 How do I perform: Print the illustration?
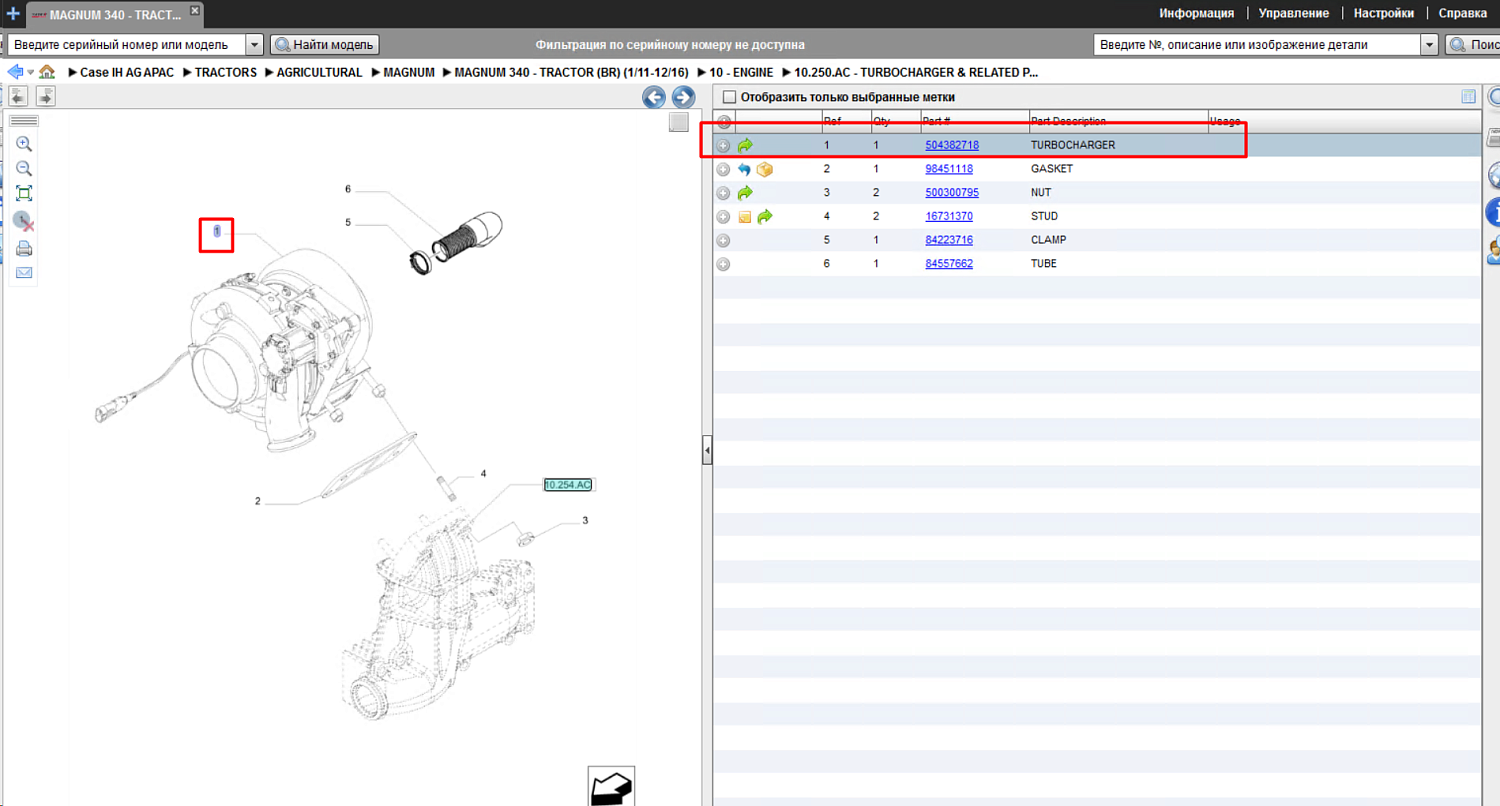point(24,248)
